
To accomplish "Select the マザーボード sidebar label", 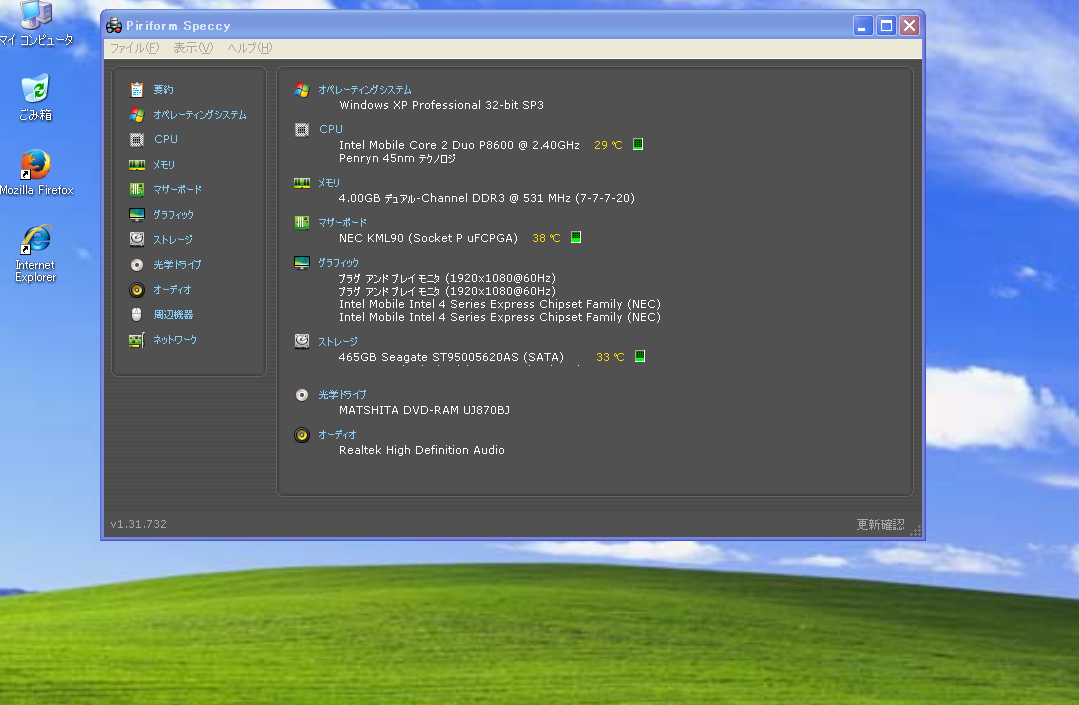I will 178,189.
